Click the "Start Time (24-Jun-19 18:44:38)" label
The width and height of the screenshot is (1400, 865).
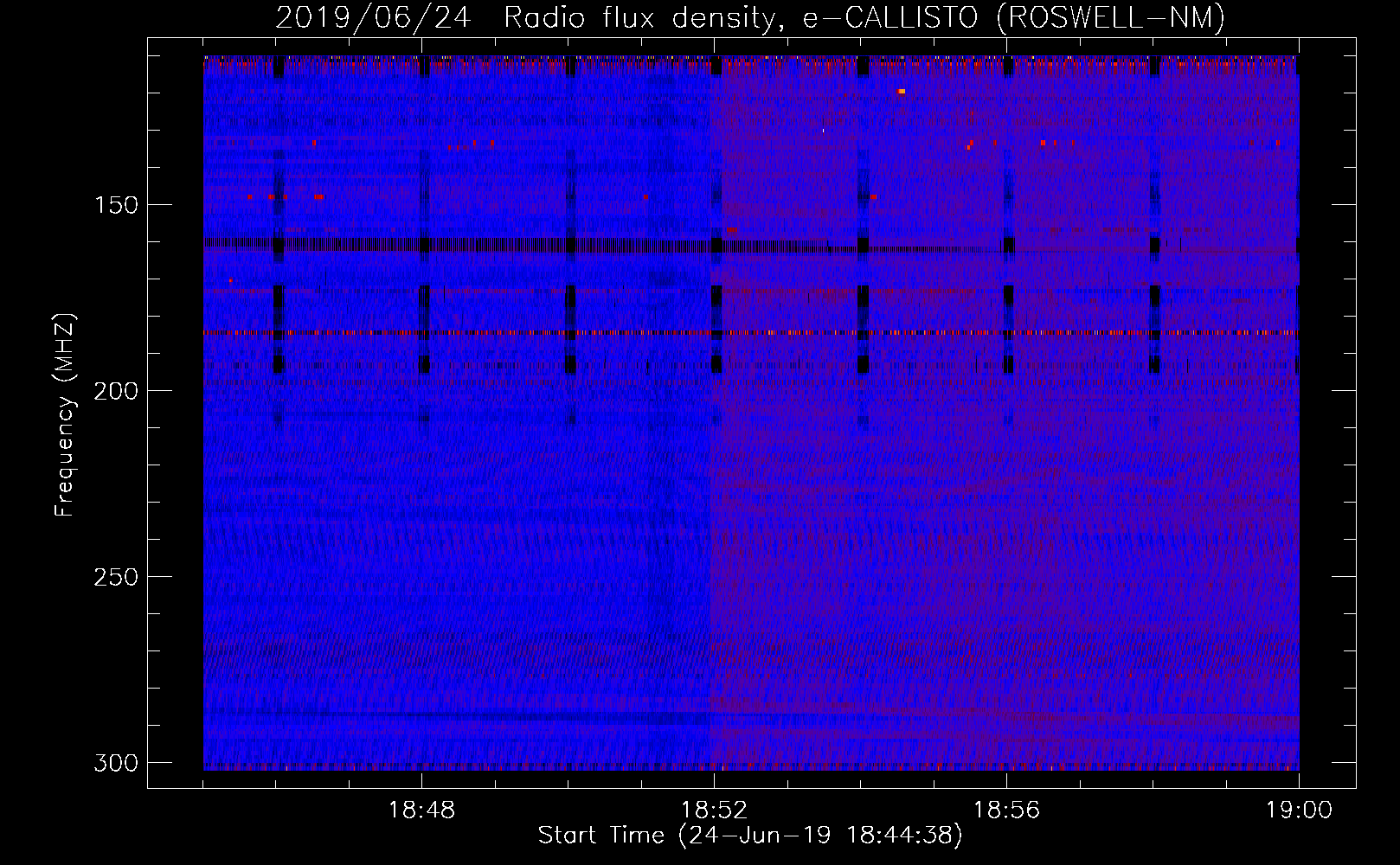coord(750,836)
